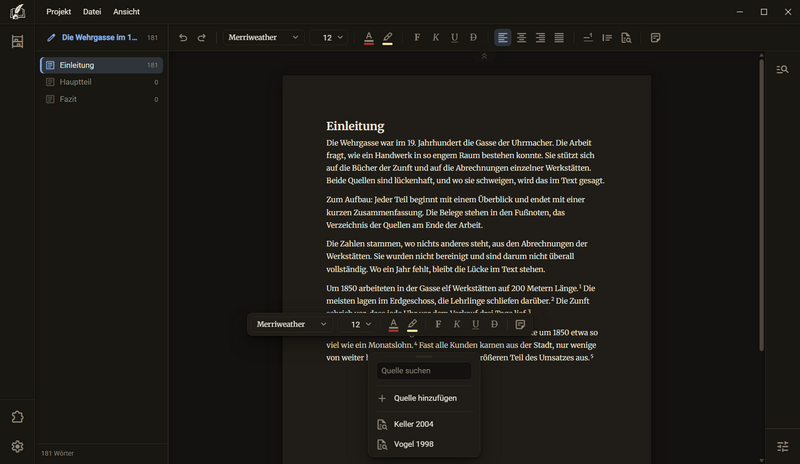Click yellow highlighter button in top toolbar
The image size is (800, 464).
[388, 38]
